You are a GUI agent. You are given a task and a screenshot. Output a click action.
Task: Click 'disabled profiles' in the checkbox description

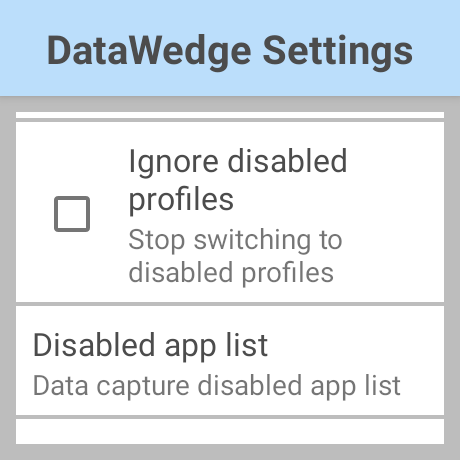point(231,273)
